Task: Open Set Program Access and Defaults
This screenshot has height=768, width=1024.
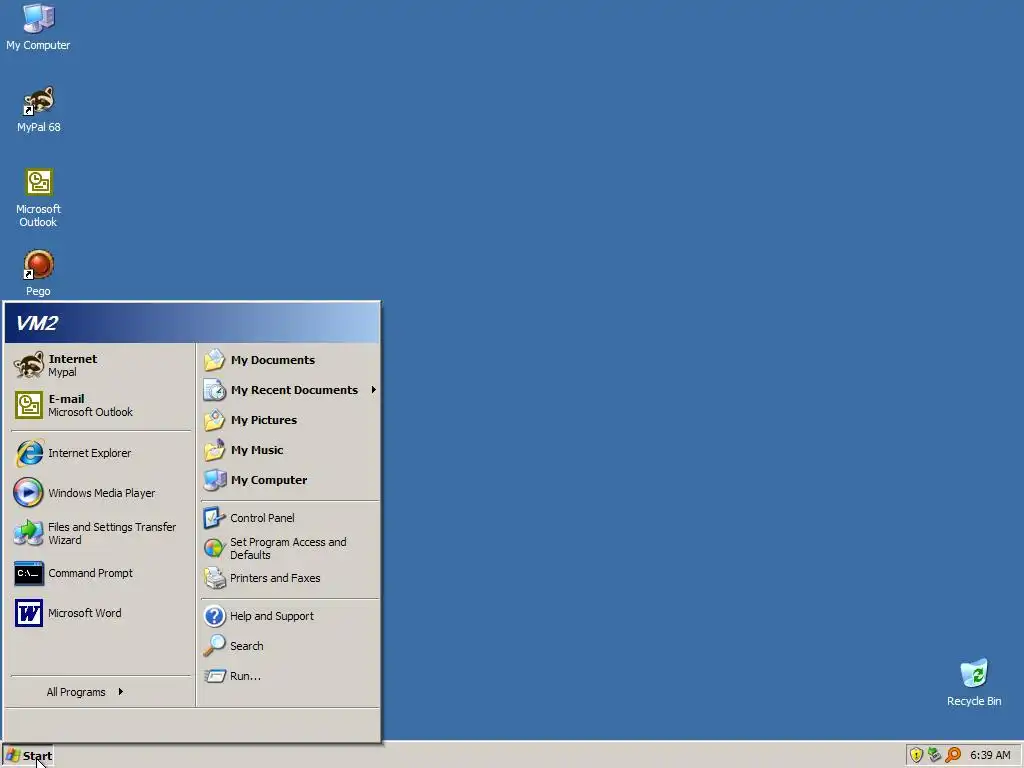Action: coord(290,548)
